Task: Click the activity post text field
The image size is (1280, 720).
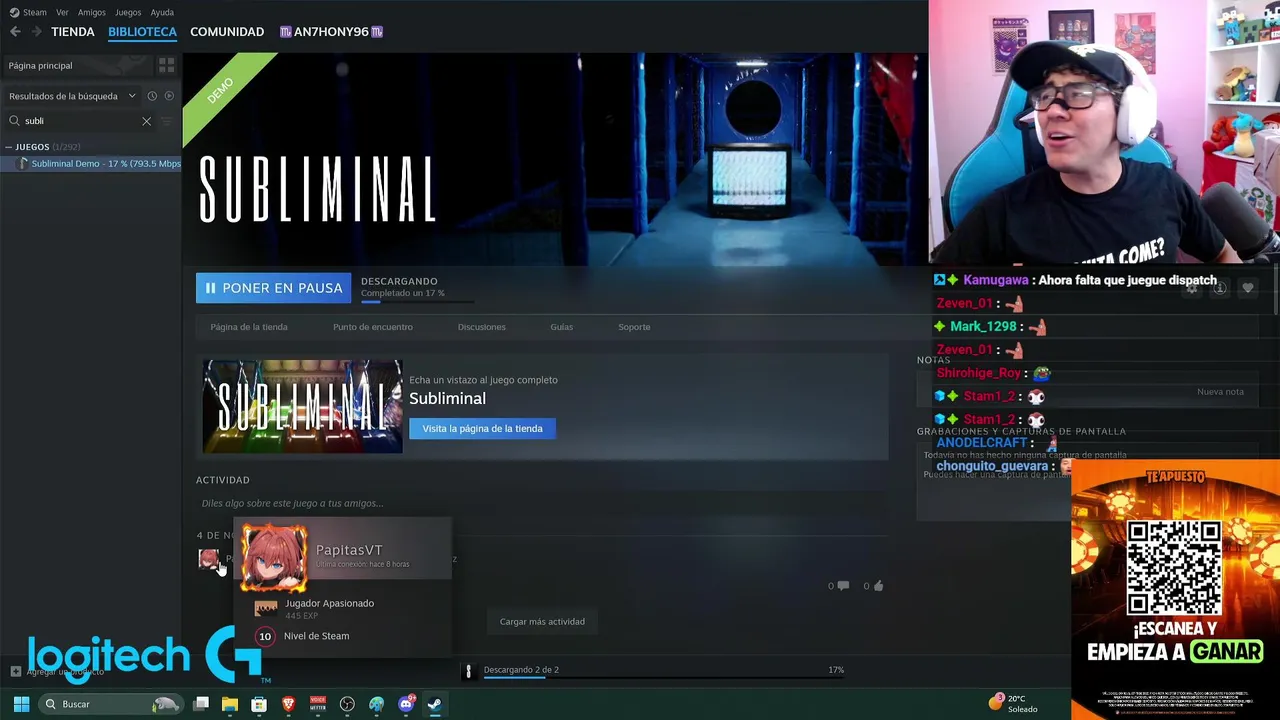Action: tap(540, 503)
